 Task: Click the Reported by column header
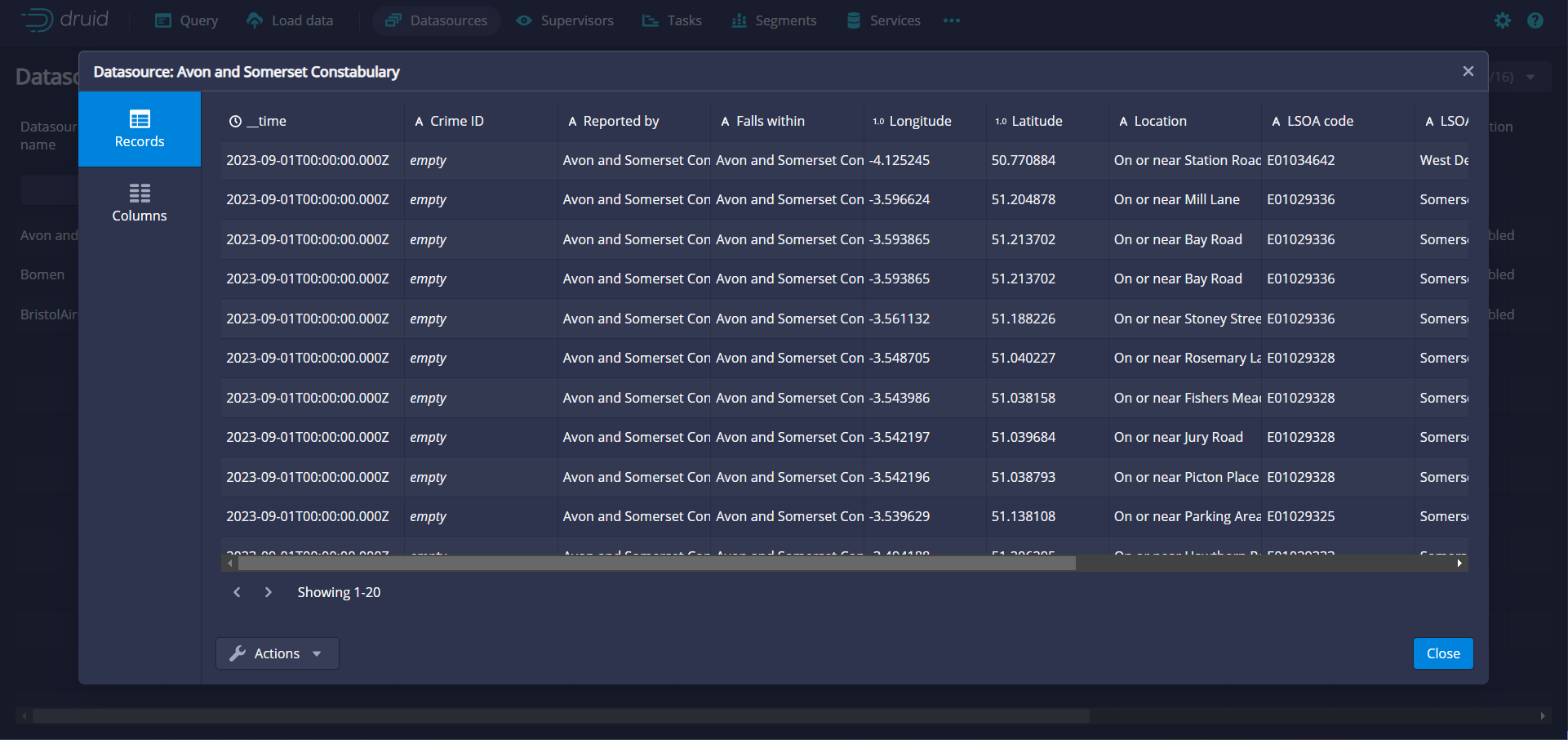[634, 121]
